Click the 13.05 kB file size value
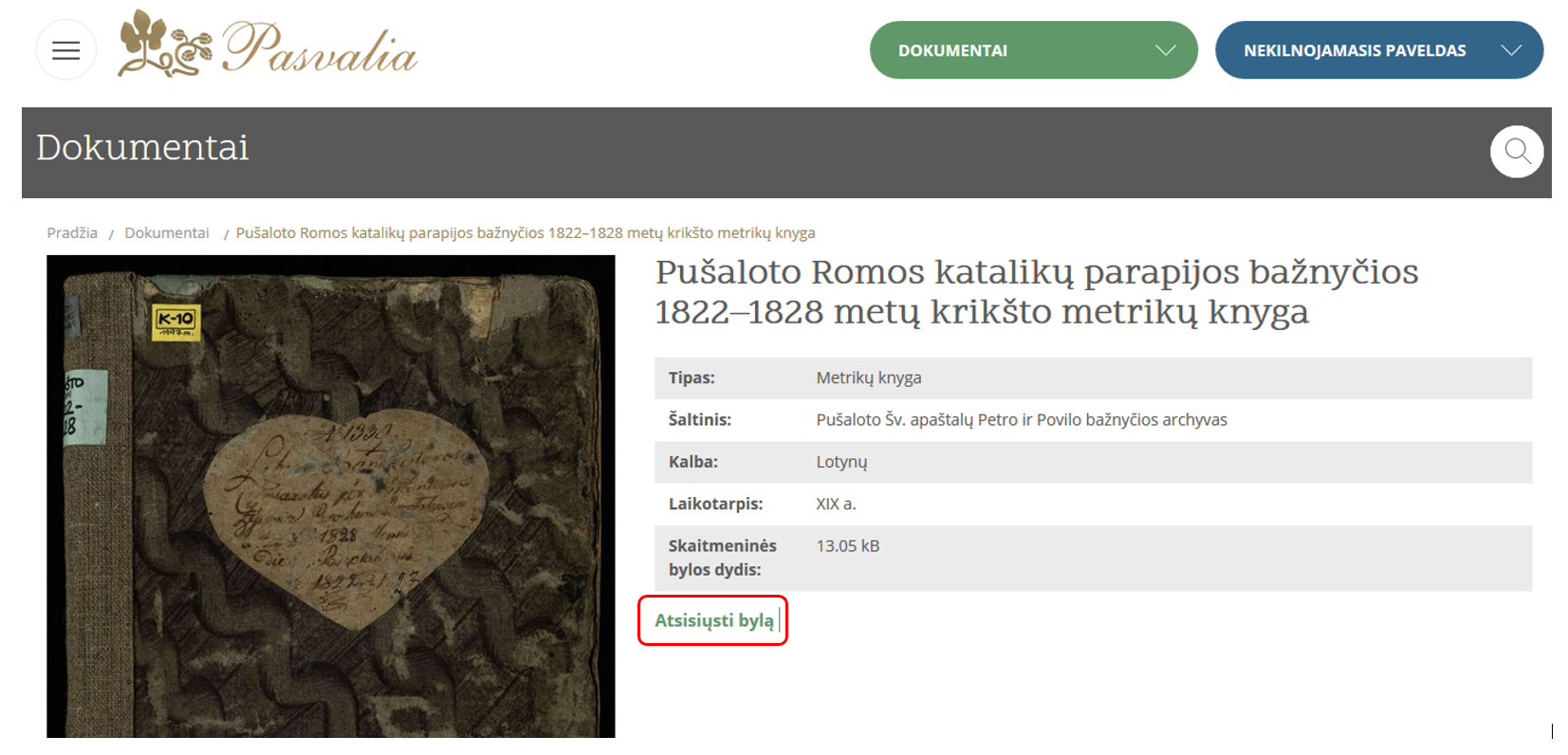 [x=847, y=546]
